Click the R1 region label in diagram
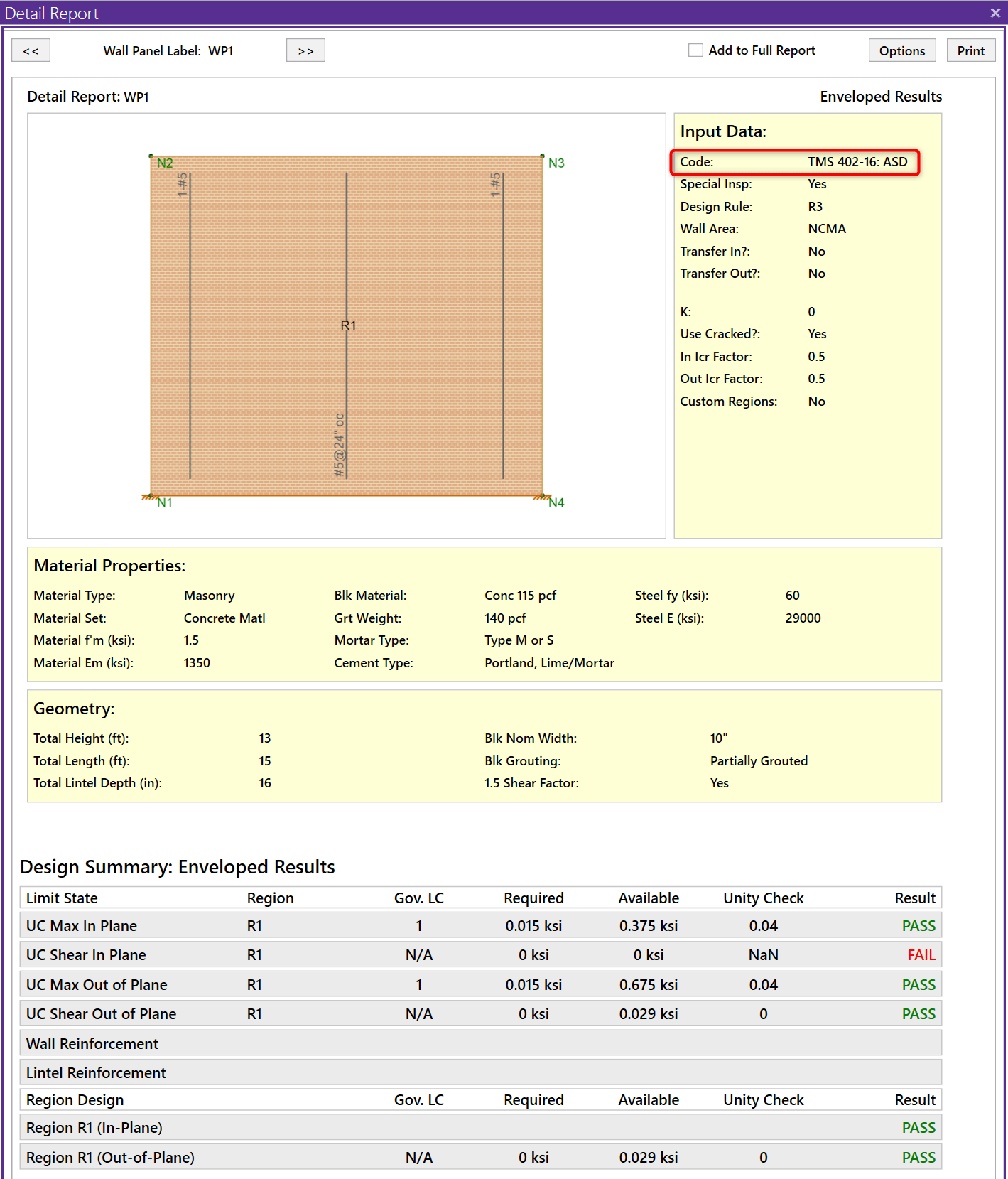The width and height of the screenshot is (1008, 1179). point(348,325)
